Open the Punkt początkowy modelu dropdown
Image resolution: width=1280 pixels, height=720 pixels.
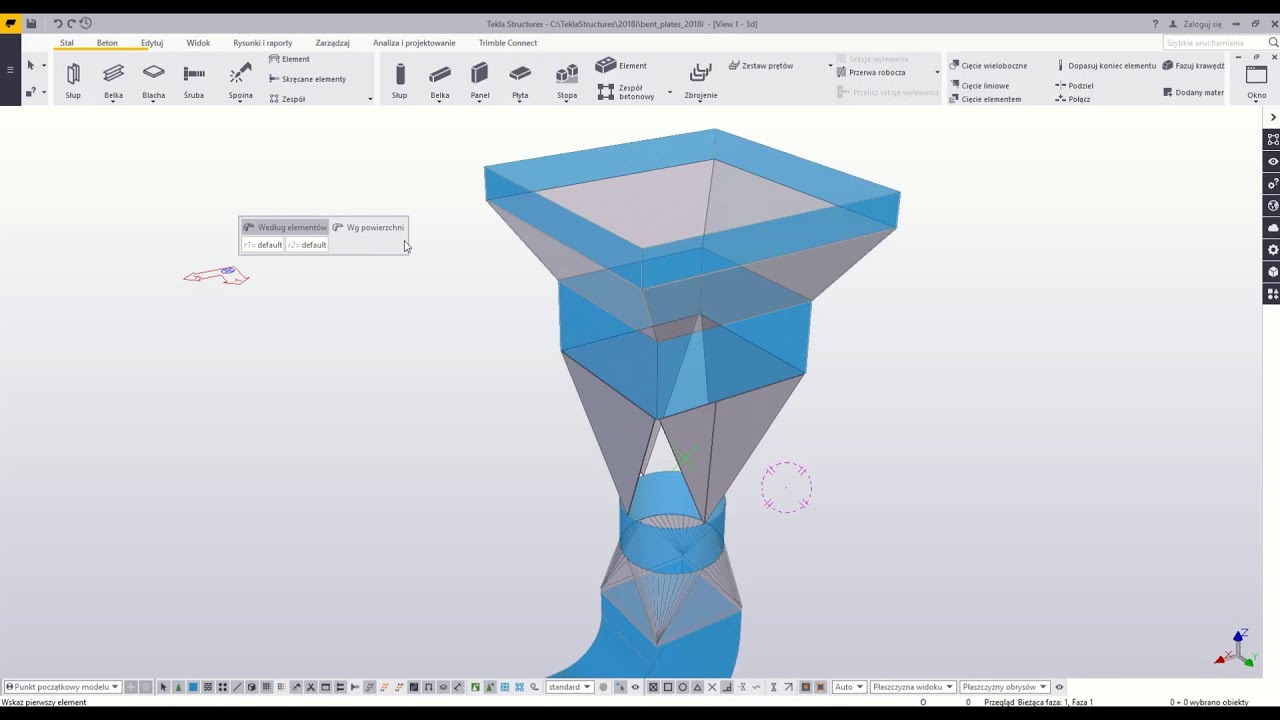(62, 687)
